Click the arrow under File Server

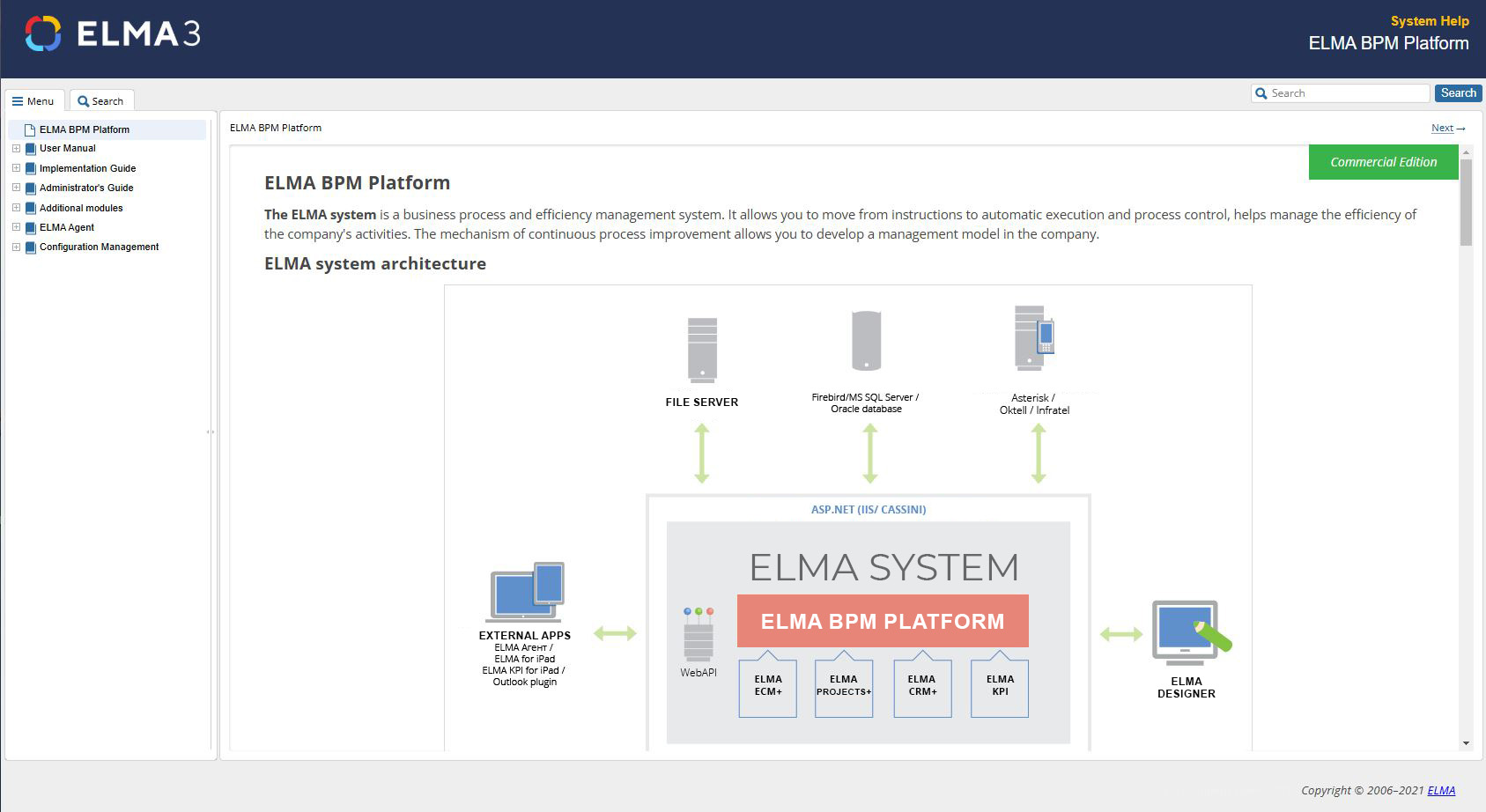[702, 454]
